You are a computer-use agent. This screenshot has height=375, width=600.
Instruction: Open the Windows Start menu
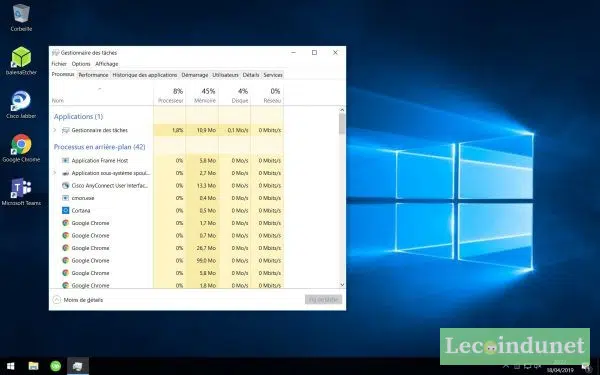[x=11, y=366]
